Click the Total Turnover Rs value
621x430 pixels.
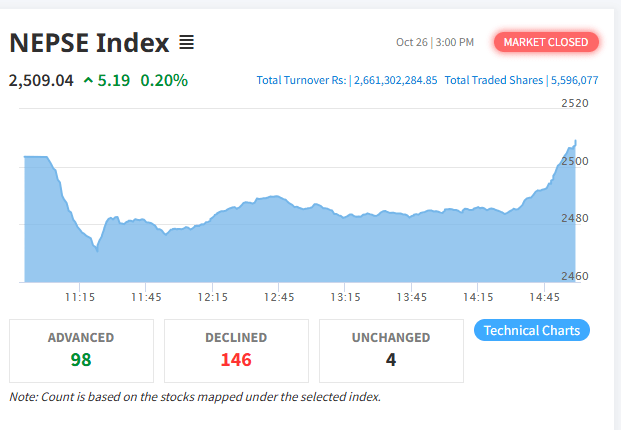(x=395, y=80)
